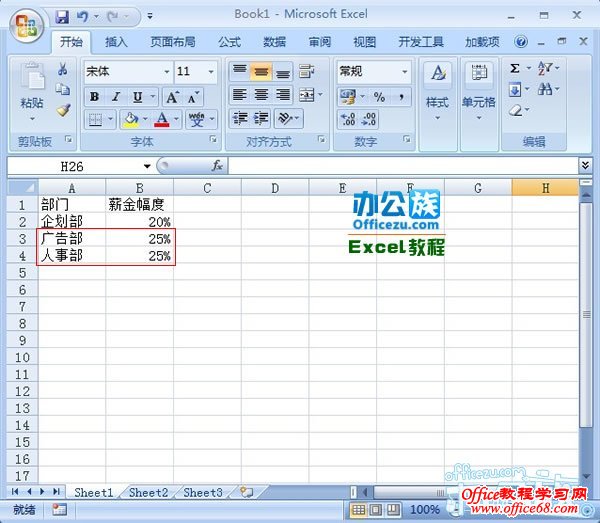Image resolution: width=600 pixels, height=523 pixels.
Task: Click the Select All corner button
Action: click(x=22, y=187)
